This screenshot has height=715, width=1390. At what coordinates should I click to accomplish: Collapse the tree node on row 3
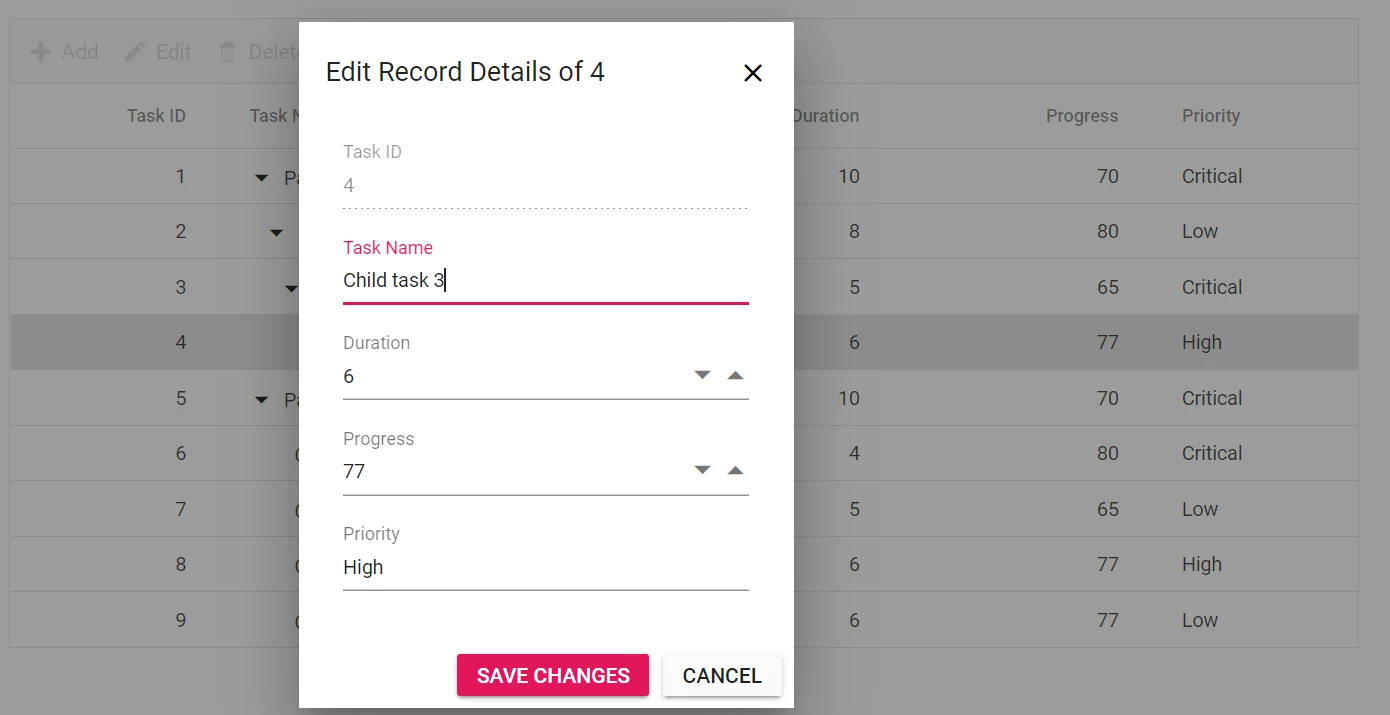pos(290,287)
